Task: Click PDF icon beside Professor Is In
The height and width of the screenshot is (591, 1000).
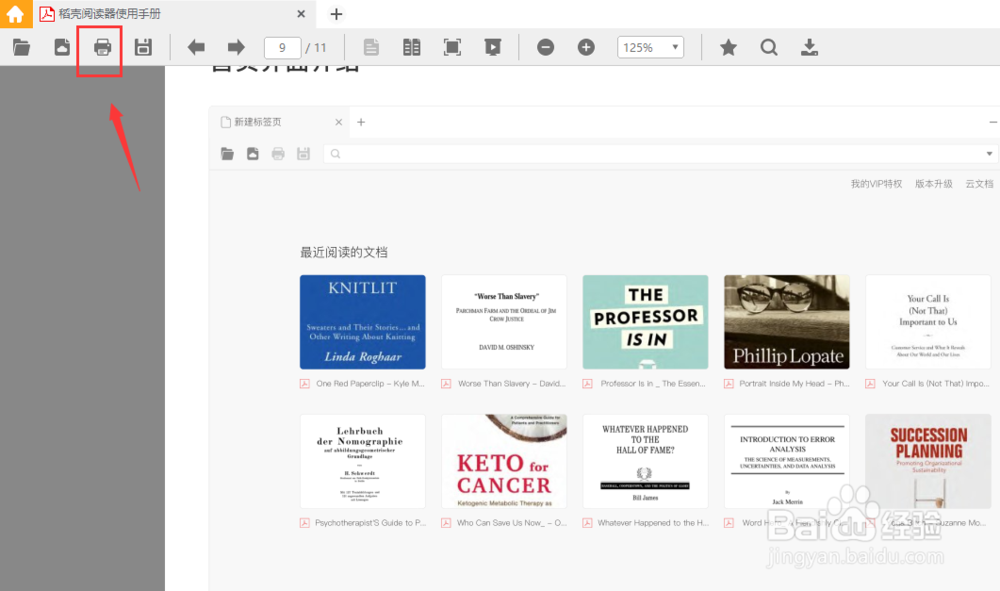Action: (587, 384)
